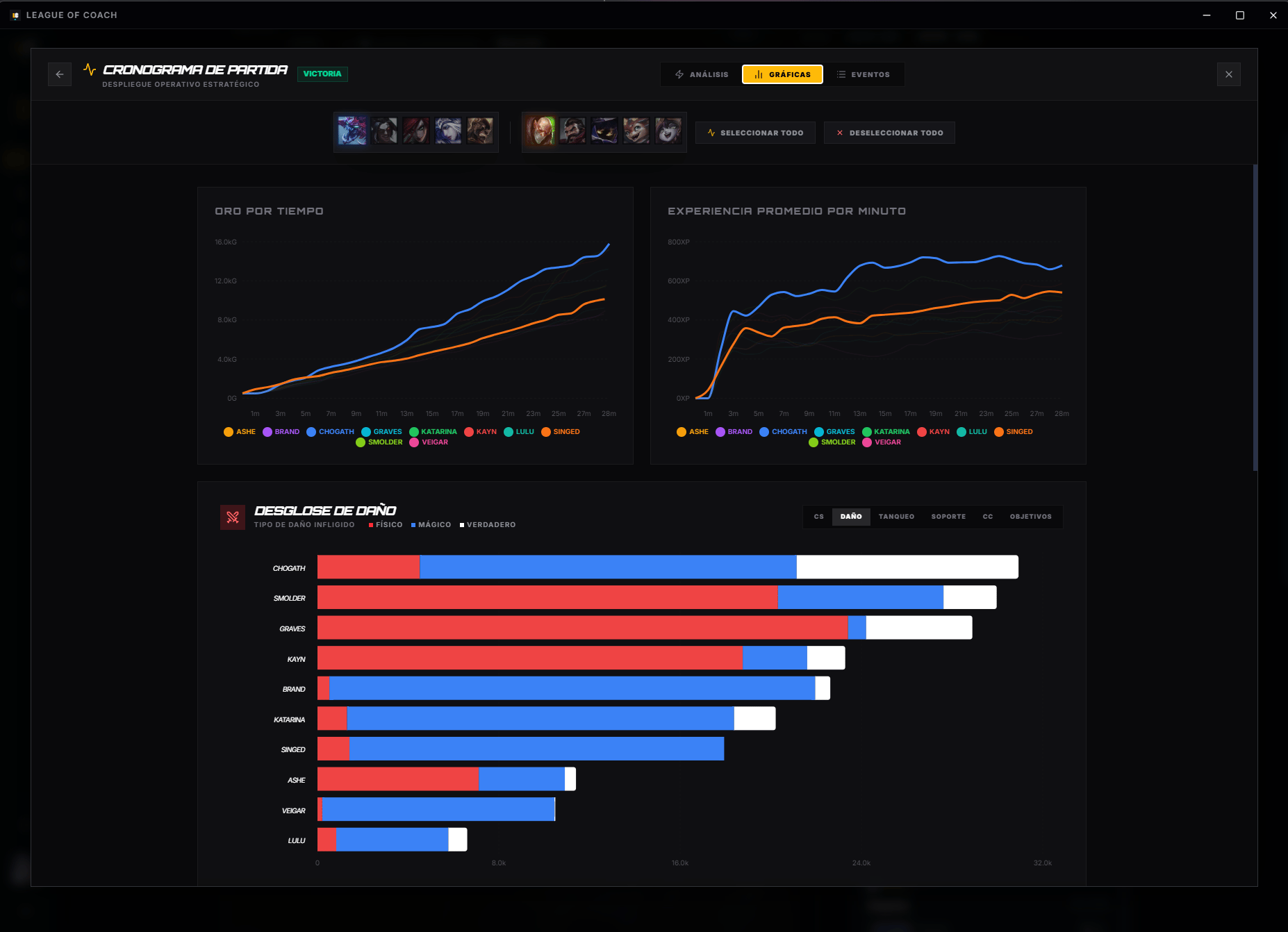Maximize the League of Coach window
The width and height of the screenshot is (1288, 932).
coord(1239,15)
